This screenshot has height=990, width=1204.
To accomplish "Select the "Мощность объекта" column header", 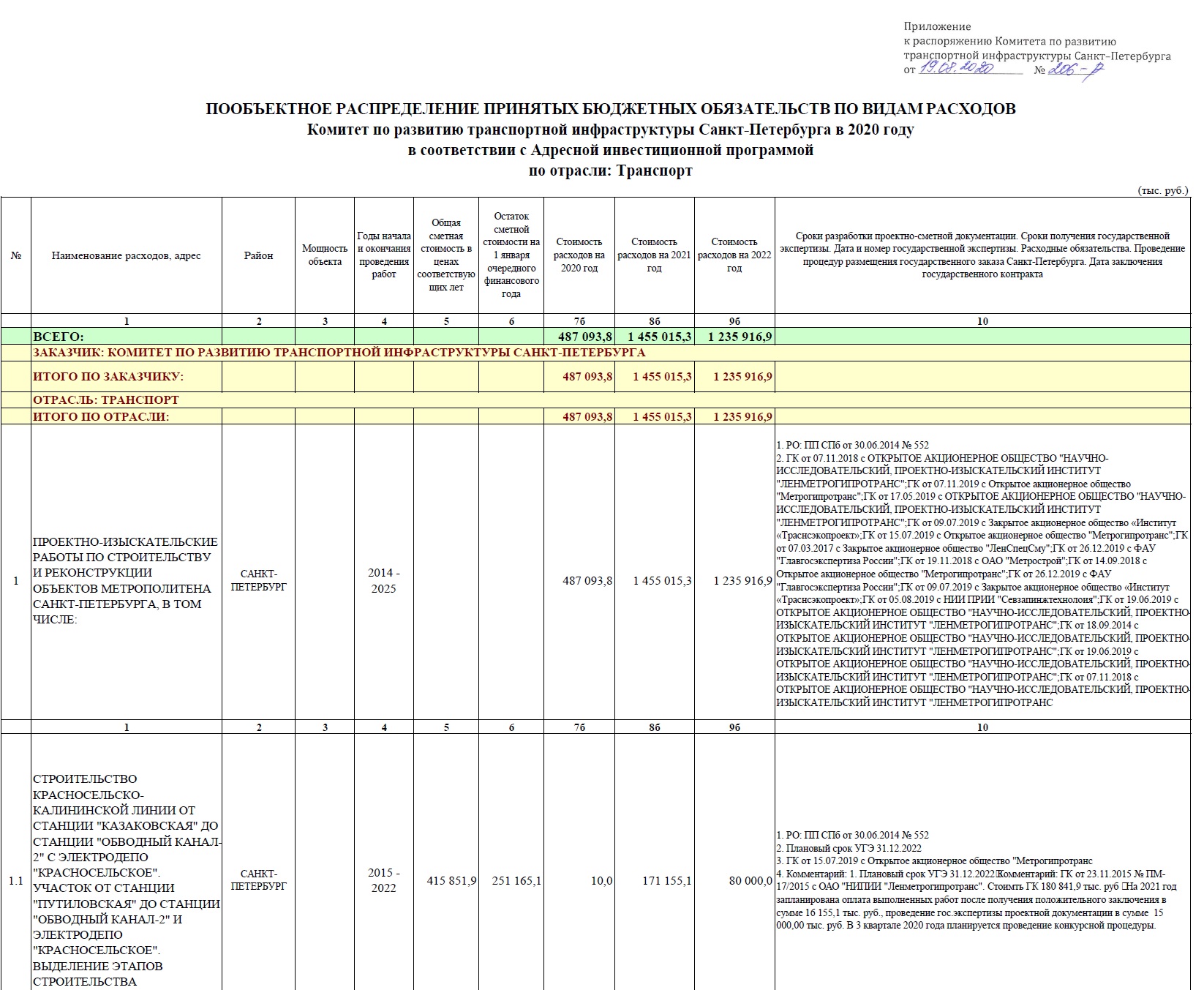I will (325, 255).
